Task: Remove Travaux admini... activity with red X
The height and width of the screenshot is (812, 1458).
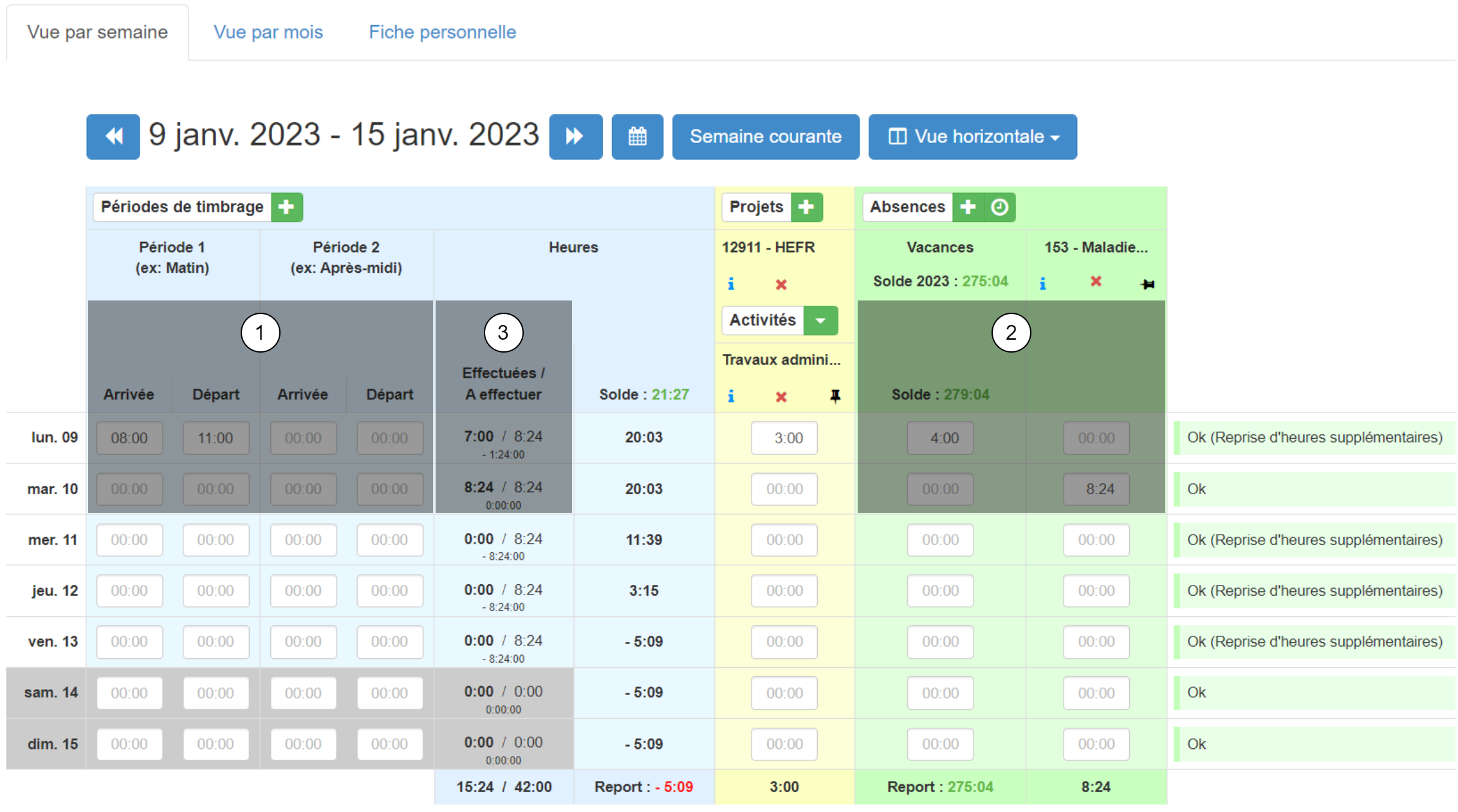Action: 781,397
